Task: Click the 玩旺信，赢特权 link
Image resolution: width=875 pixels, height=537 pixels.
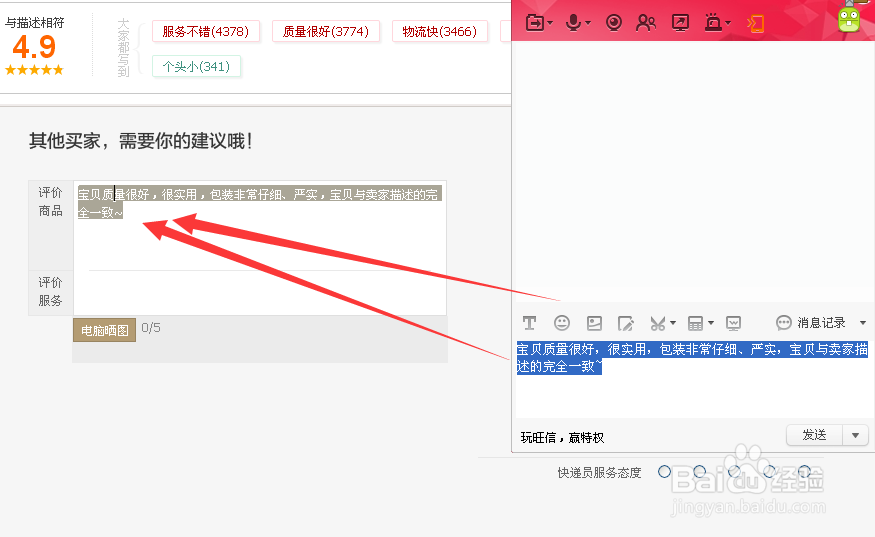Action: 562,438
